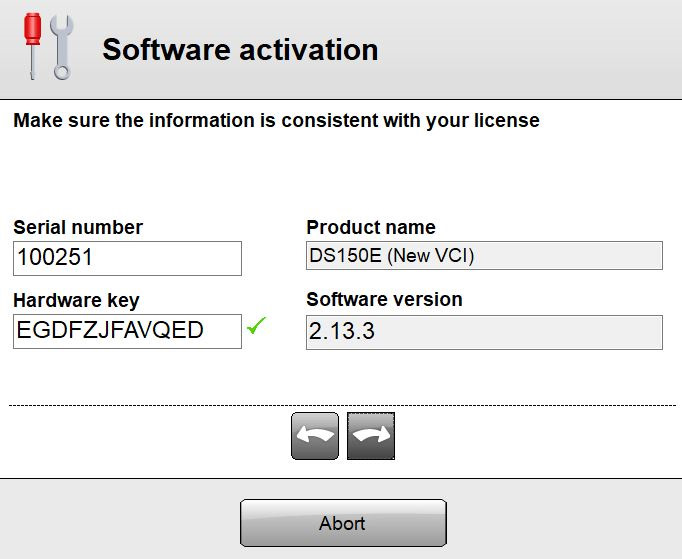Click the gray footer bar left of Abort
Viewport: 682px width, 559px height.
tap(120, 522)
